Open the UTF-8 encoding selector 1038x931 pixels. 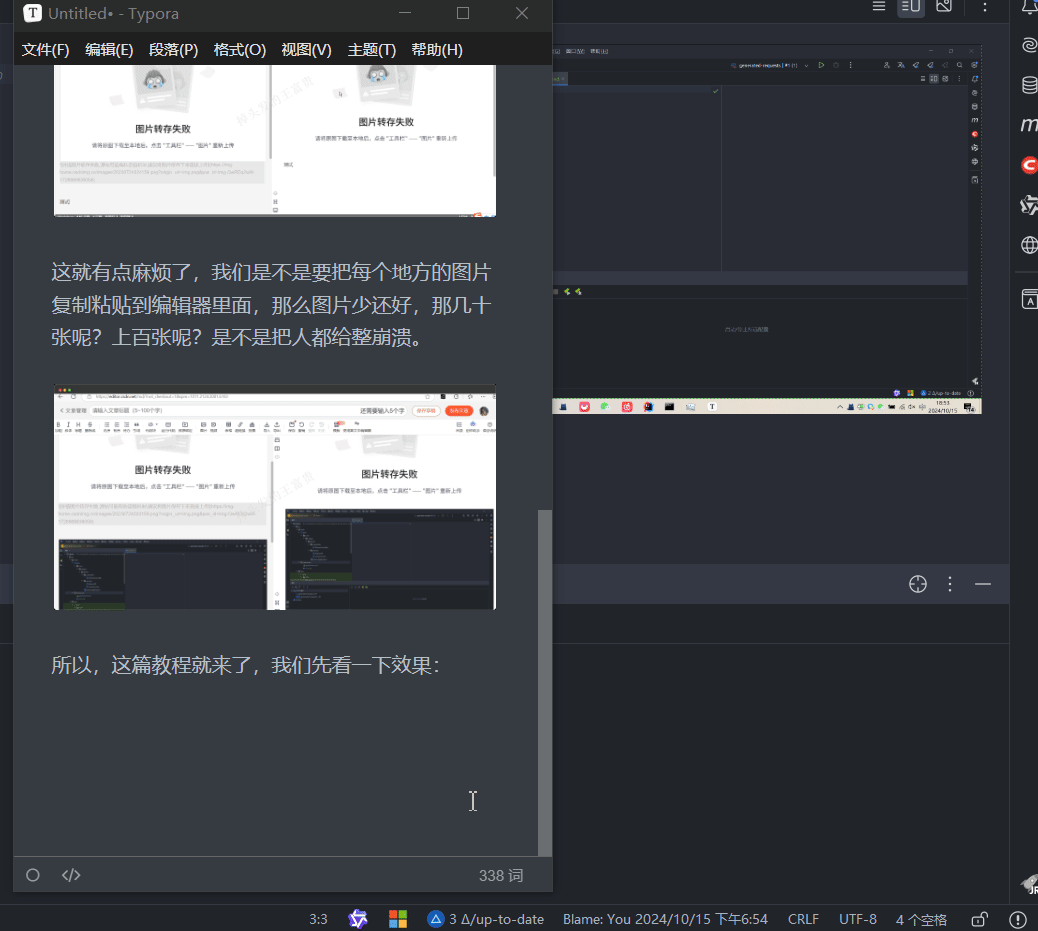[x=858, y=920]
